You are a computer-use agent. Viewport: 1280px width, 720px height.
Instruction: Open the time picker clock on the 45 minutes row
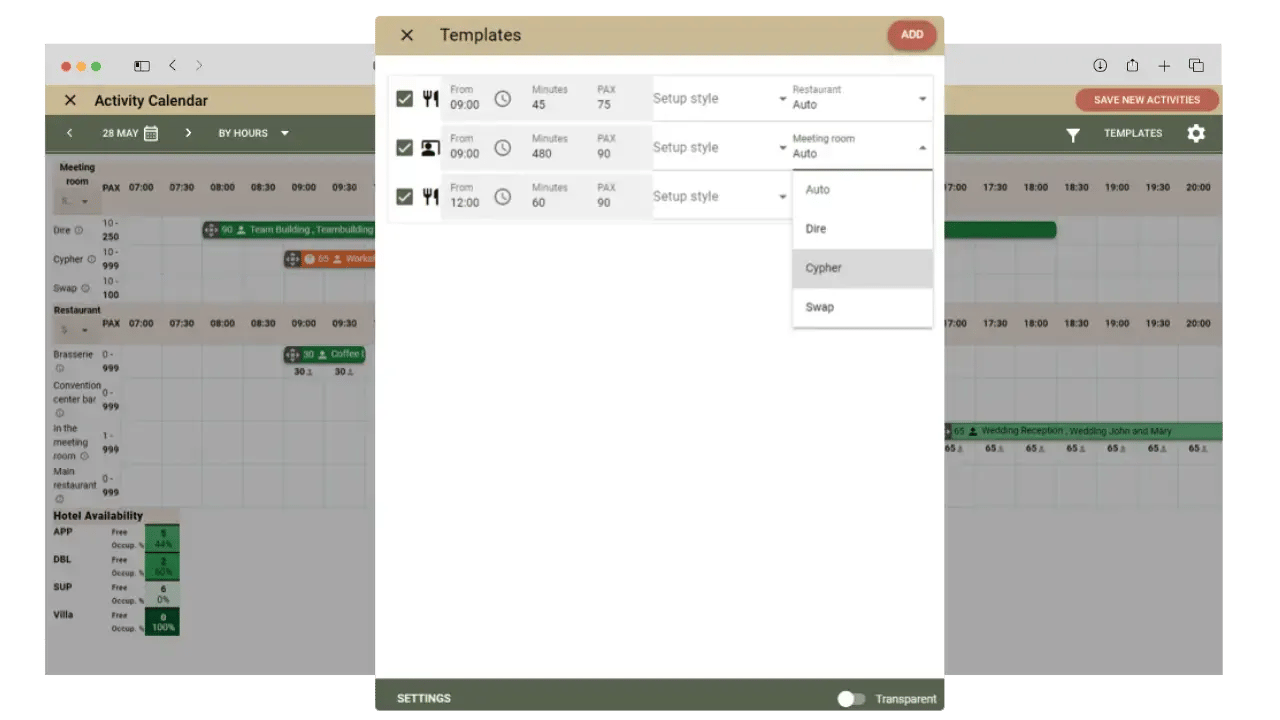click(x=503, y=99)
